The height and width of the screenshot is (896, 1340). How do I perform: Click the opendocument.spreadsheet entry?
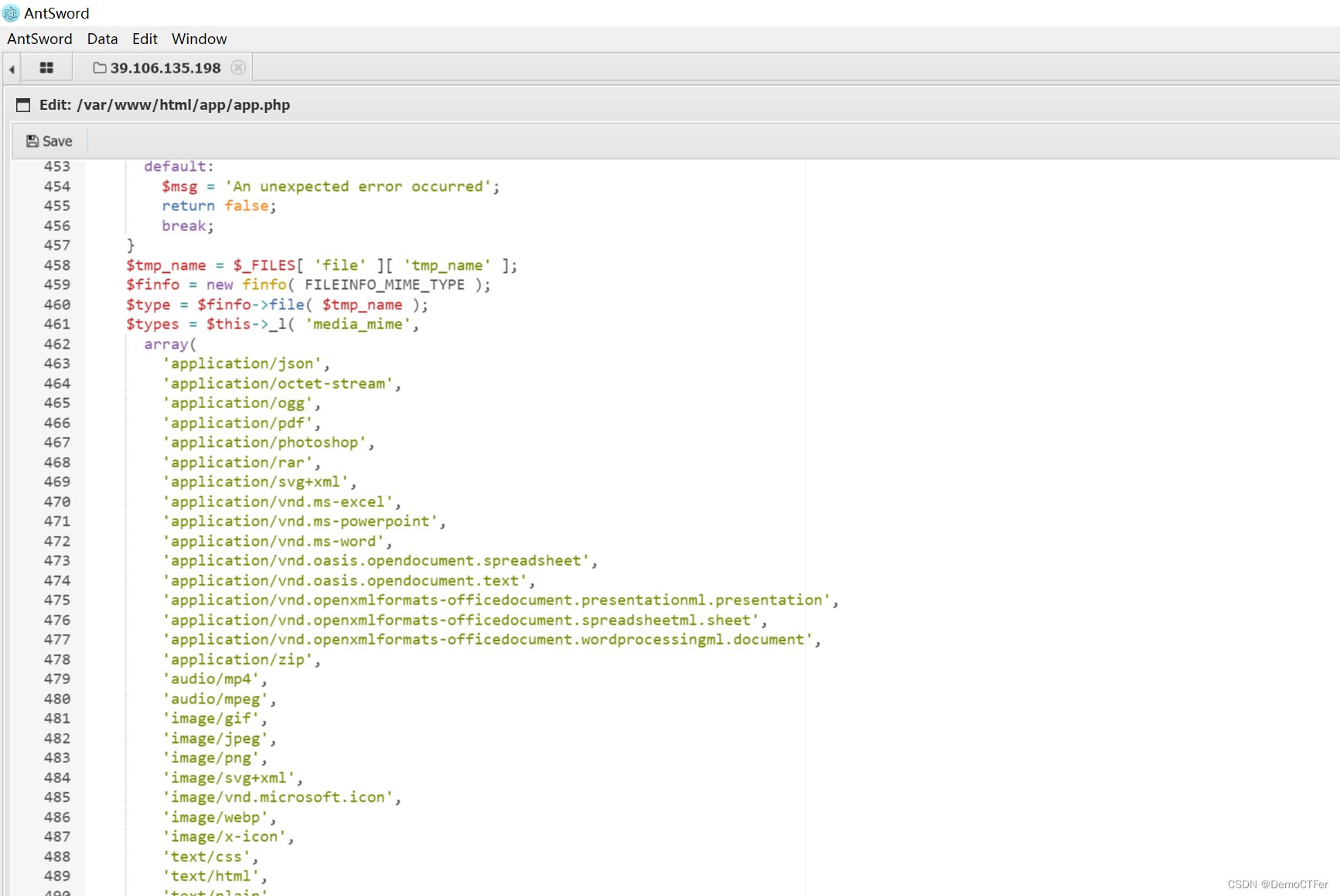pos(376,560)
